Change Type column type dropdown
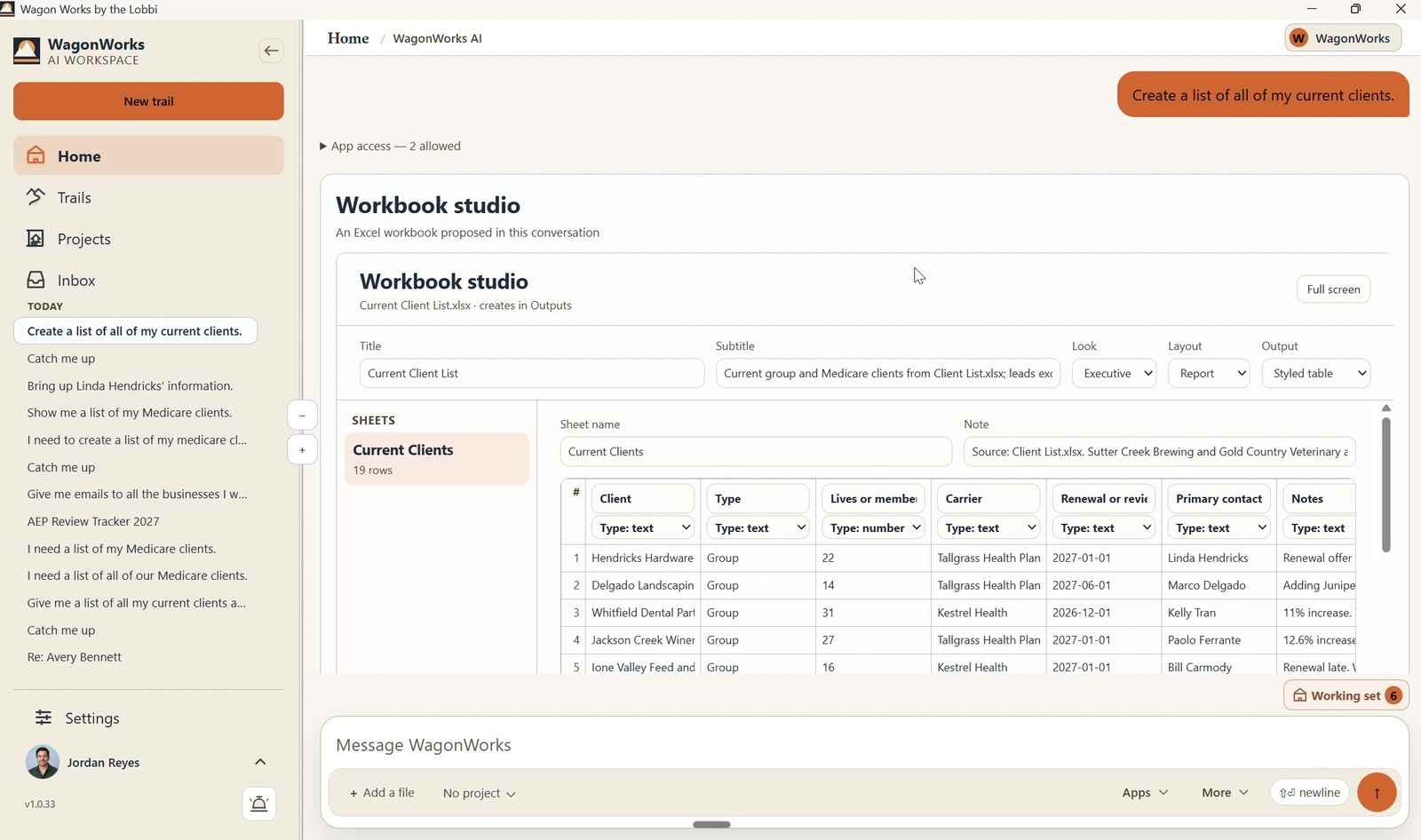The image size is (1421, 840). click(758, 527)
